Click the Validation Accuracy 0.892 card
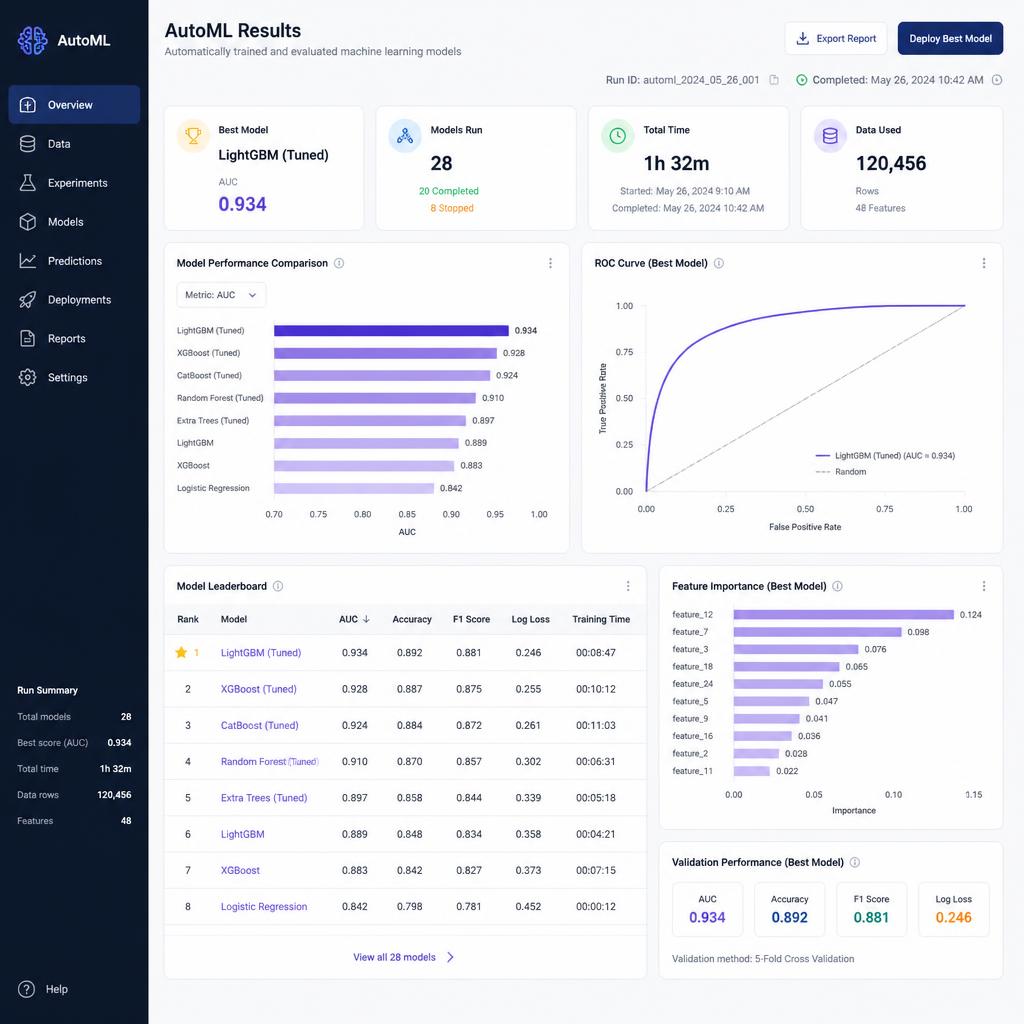1024x1024 pixels. (x=790, y=909)
